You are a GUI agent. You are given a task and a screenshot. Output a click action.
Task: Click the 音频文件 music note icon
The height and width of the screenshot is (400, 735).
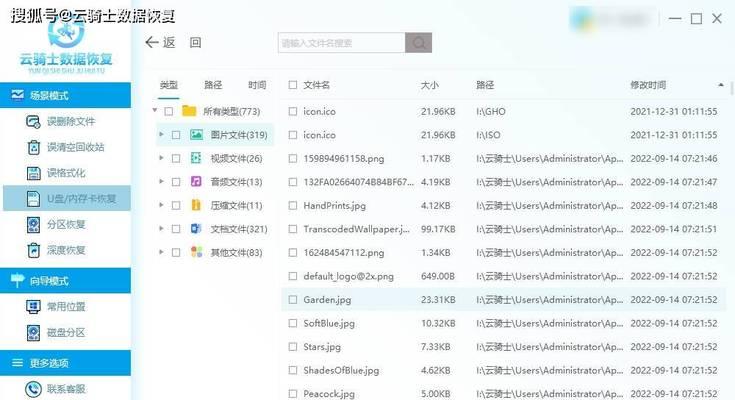point(196,182)
